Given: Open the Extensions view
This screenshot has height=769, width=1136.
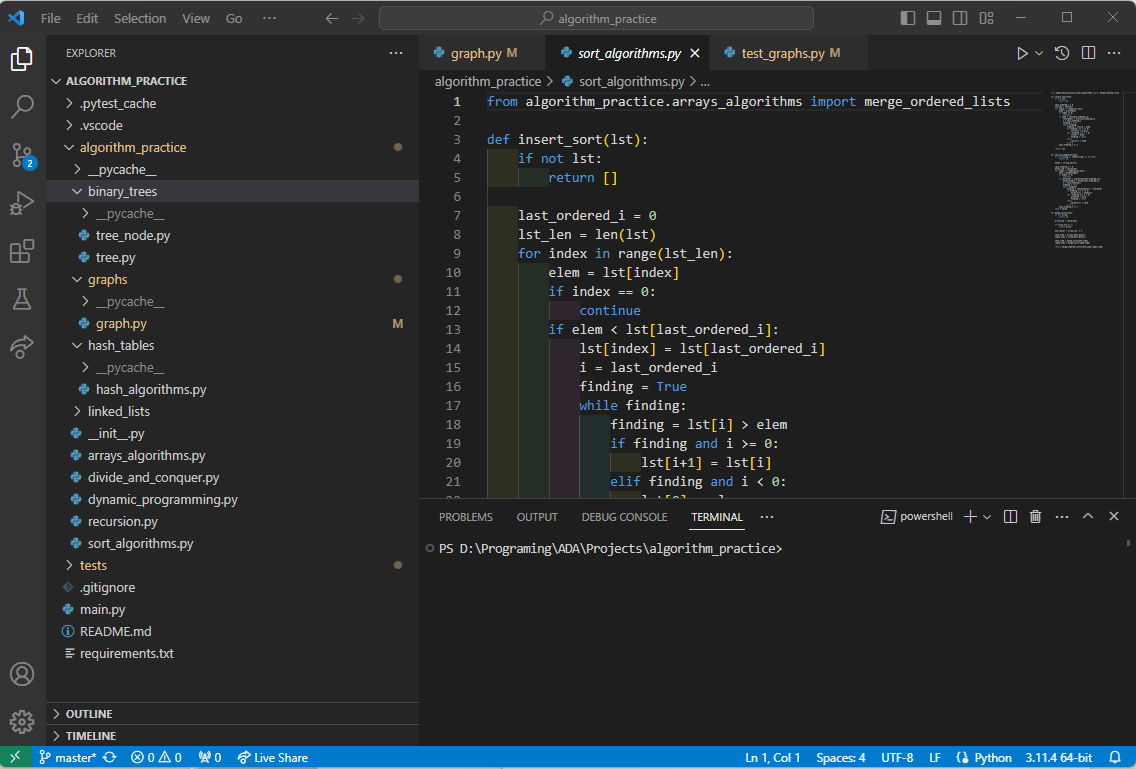Looking at the screenshot, I should [x=22, y=252].
